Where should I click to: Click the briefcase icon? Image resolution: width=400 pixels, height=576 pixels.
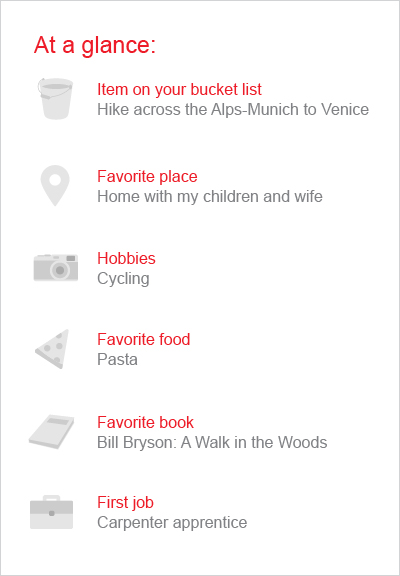tap(51, 512)
